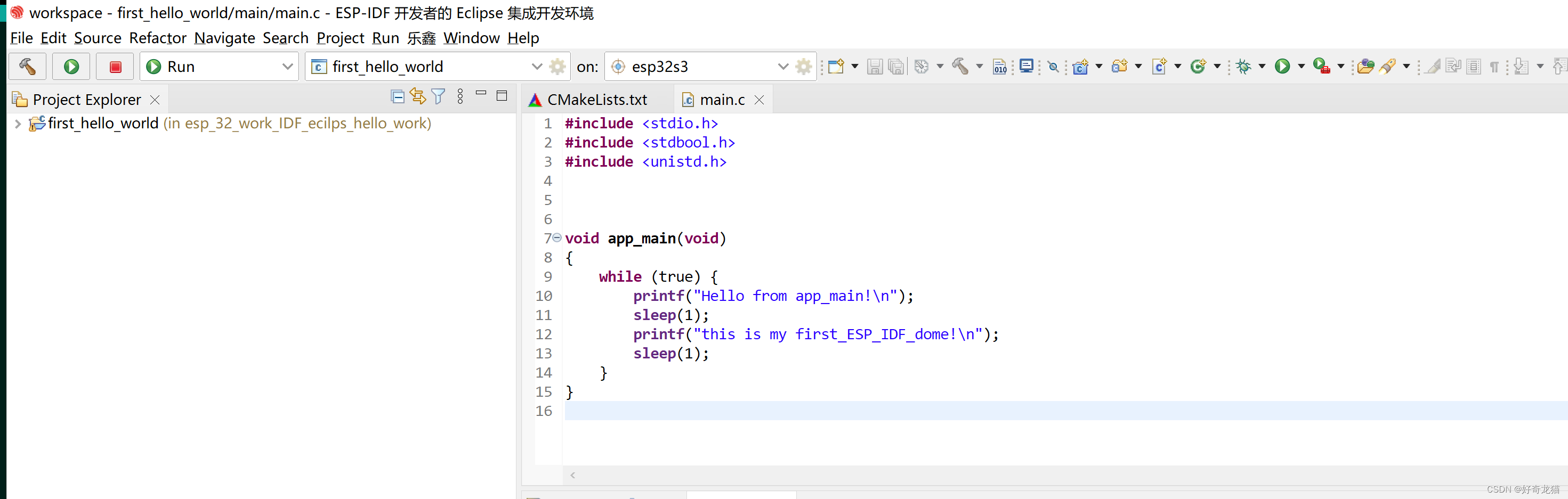1568x499 pixels.
Task: Click the New C/C++ Project icon
Action: point(1080,67)
